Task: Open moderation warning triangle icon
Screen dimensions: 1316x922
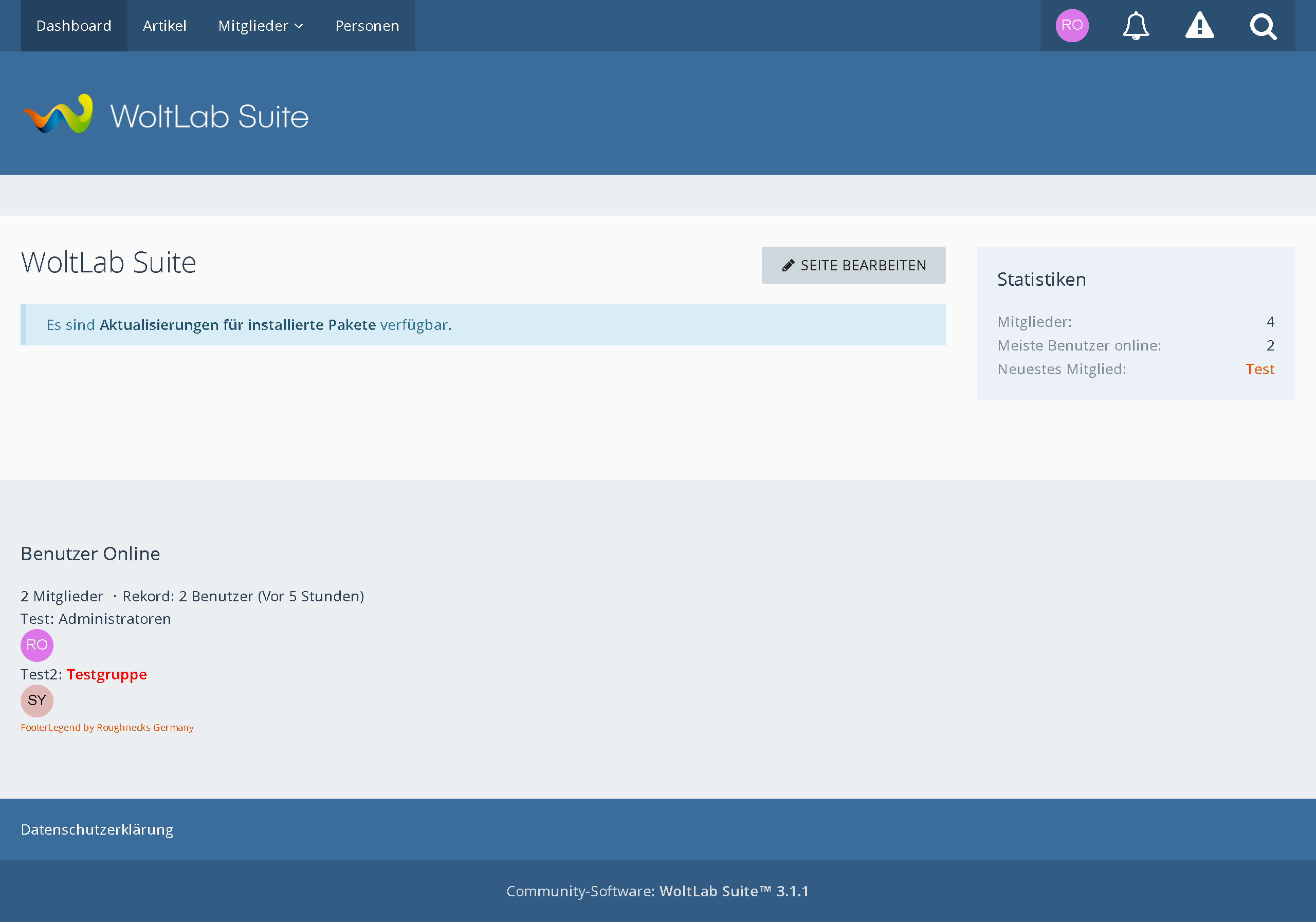Action: [1200, 26]
